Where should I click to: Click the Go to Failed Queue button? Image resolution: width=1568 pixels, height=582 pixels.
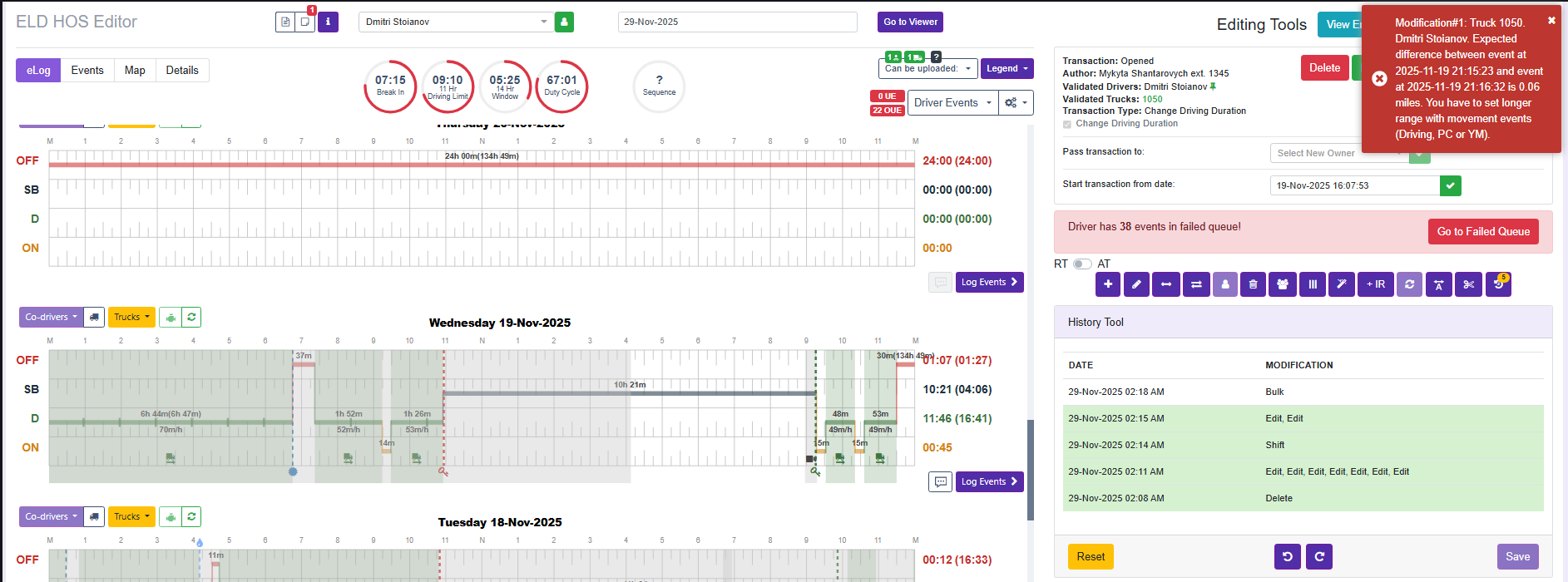pos(1483,232)
